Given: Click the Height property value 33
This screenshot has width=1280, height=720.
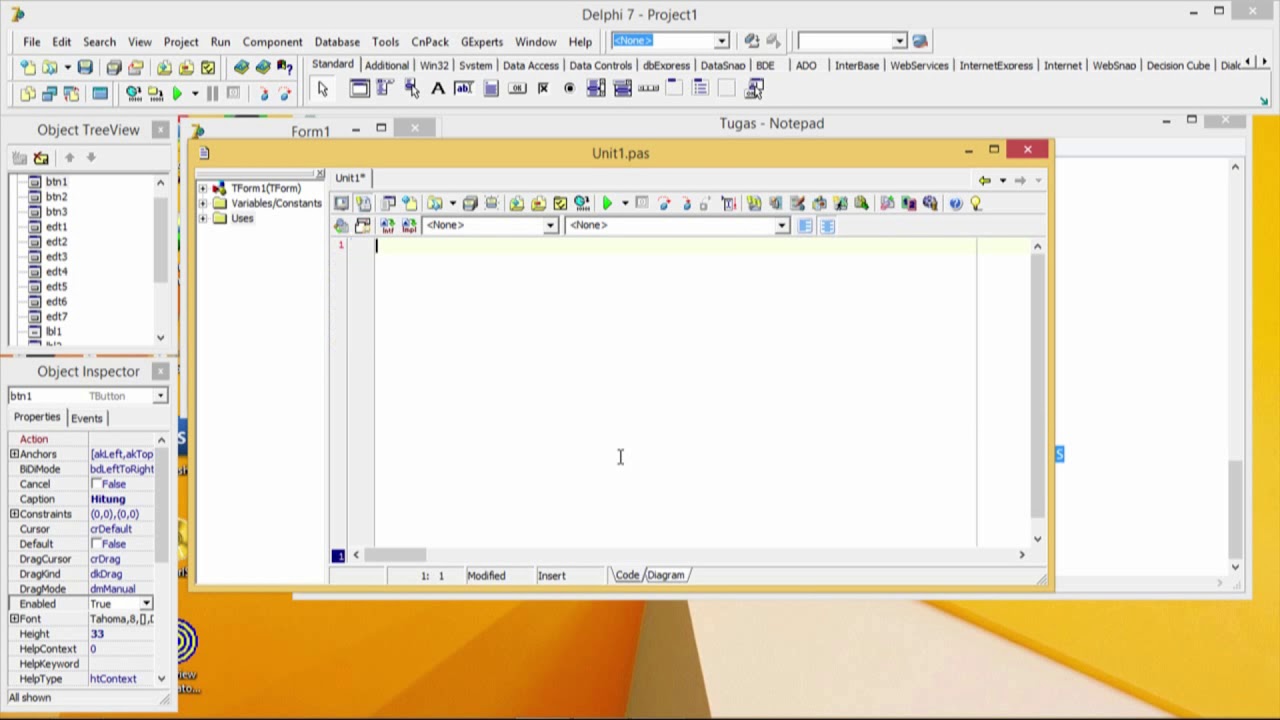Looking at the screenshot, I should 97,634.
